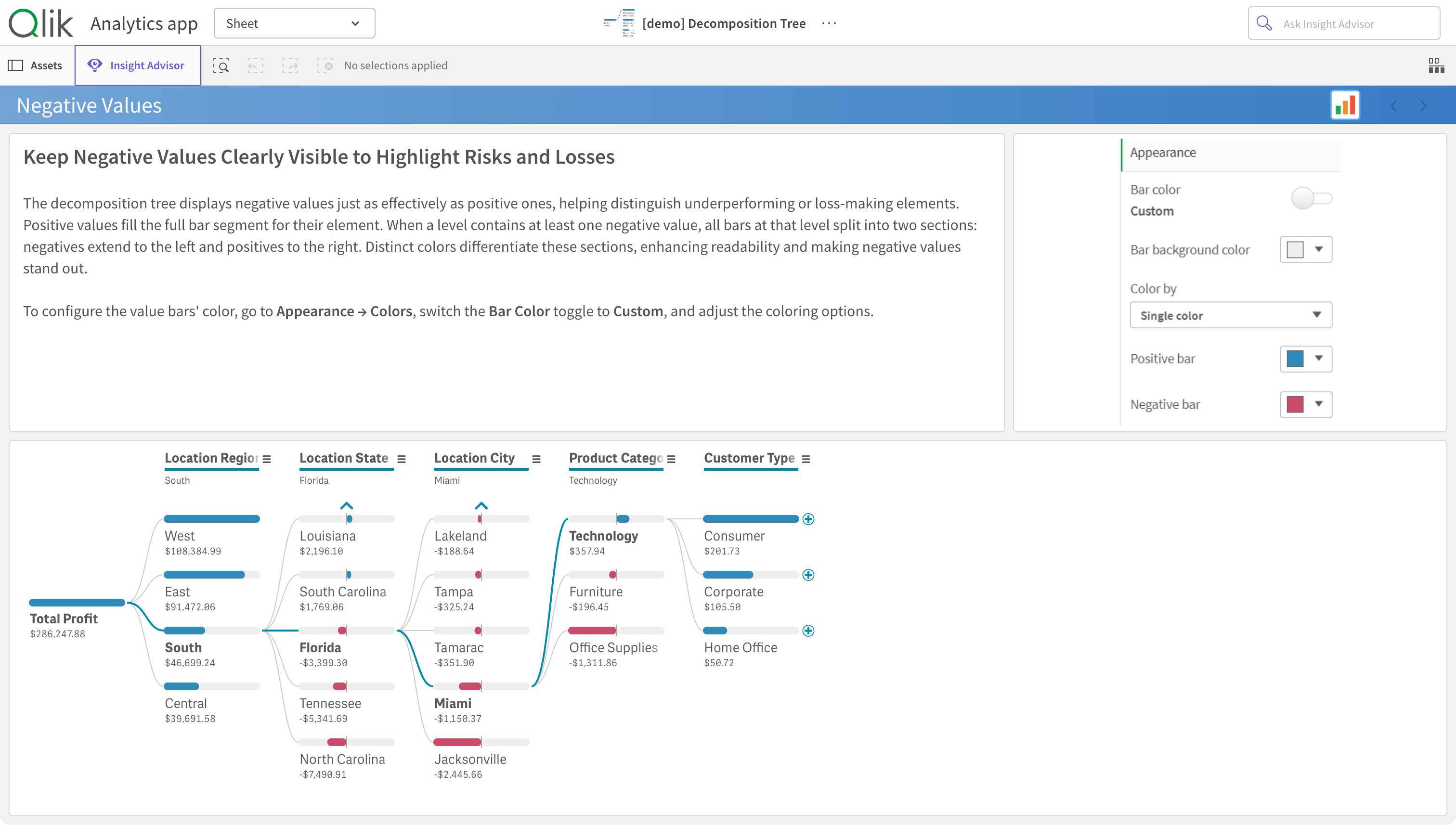Click the ellipsis beside Decomposition Tree title
Viewport: 1456px width, 825px height.
pyautogui.click(x=829, y=23)
